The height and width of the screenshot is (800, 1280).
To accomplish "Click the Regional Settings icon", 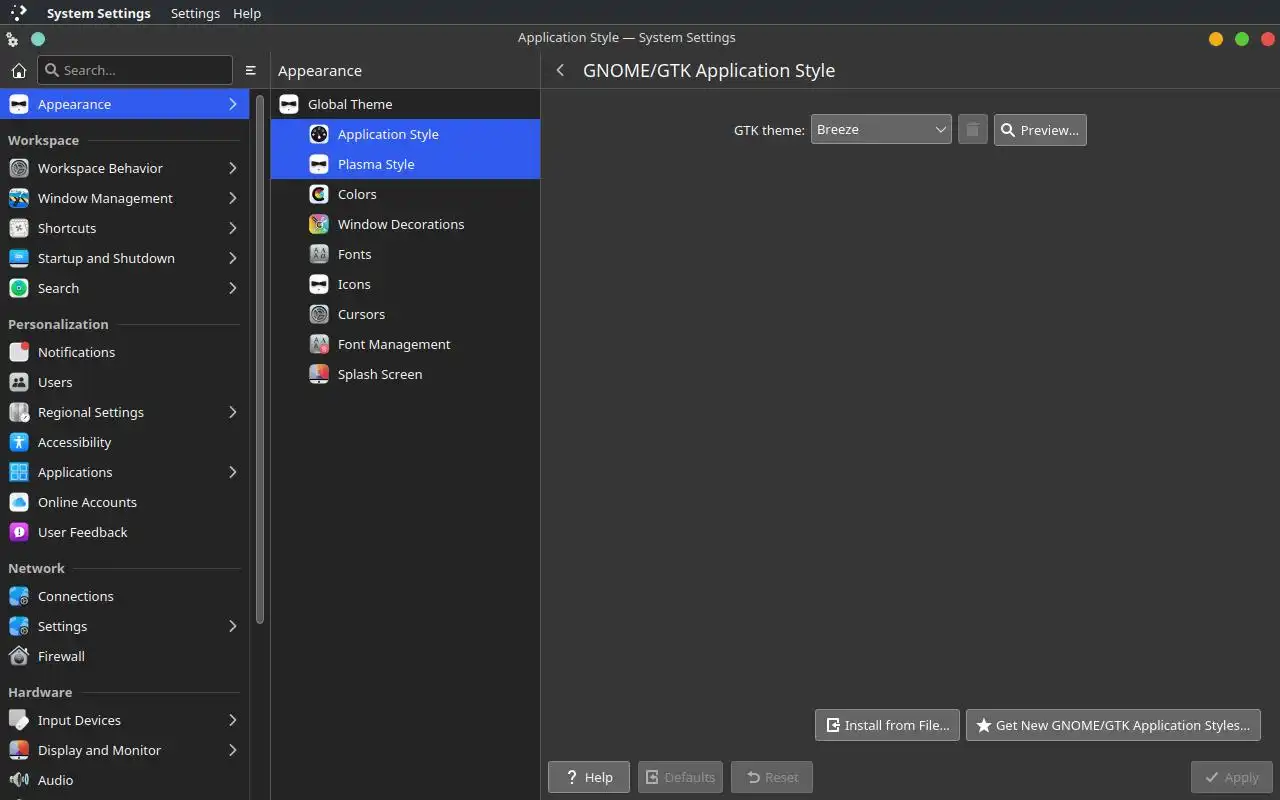I will point(18,412).
